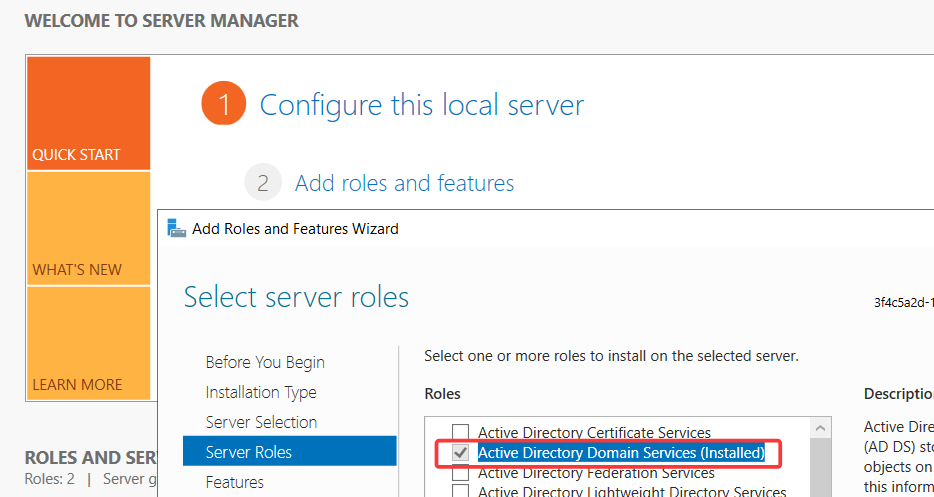
Task: Check Active Directory Lightweight Directory Services checkbox
Action: [460, 491]
